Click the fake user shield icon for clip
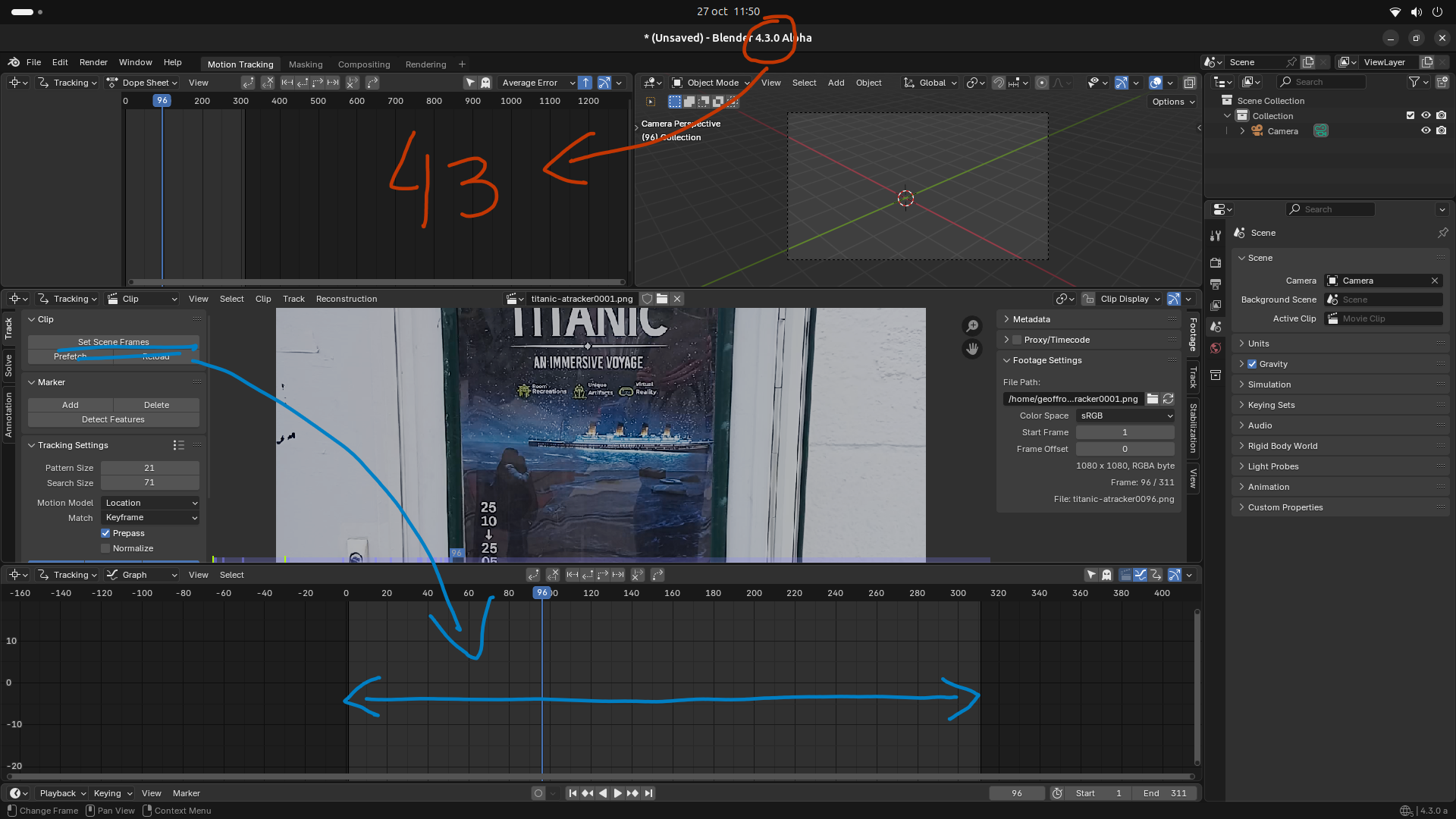This screenshot has height=819, width=1456. click(648, 299)
